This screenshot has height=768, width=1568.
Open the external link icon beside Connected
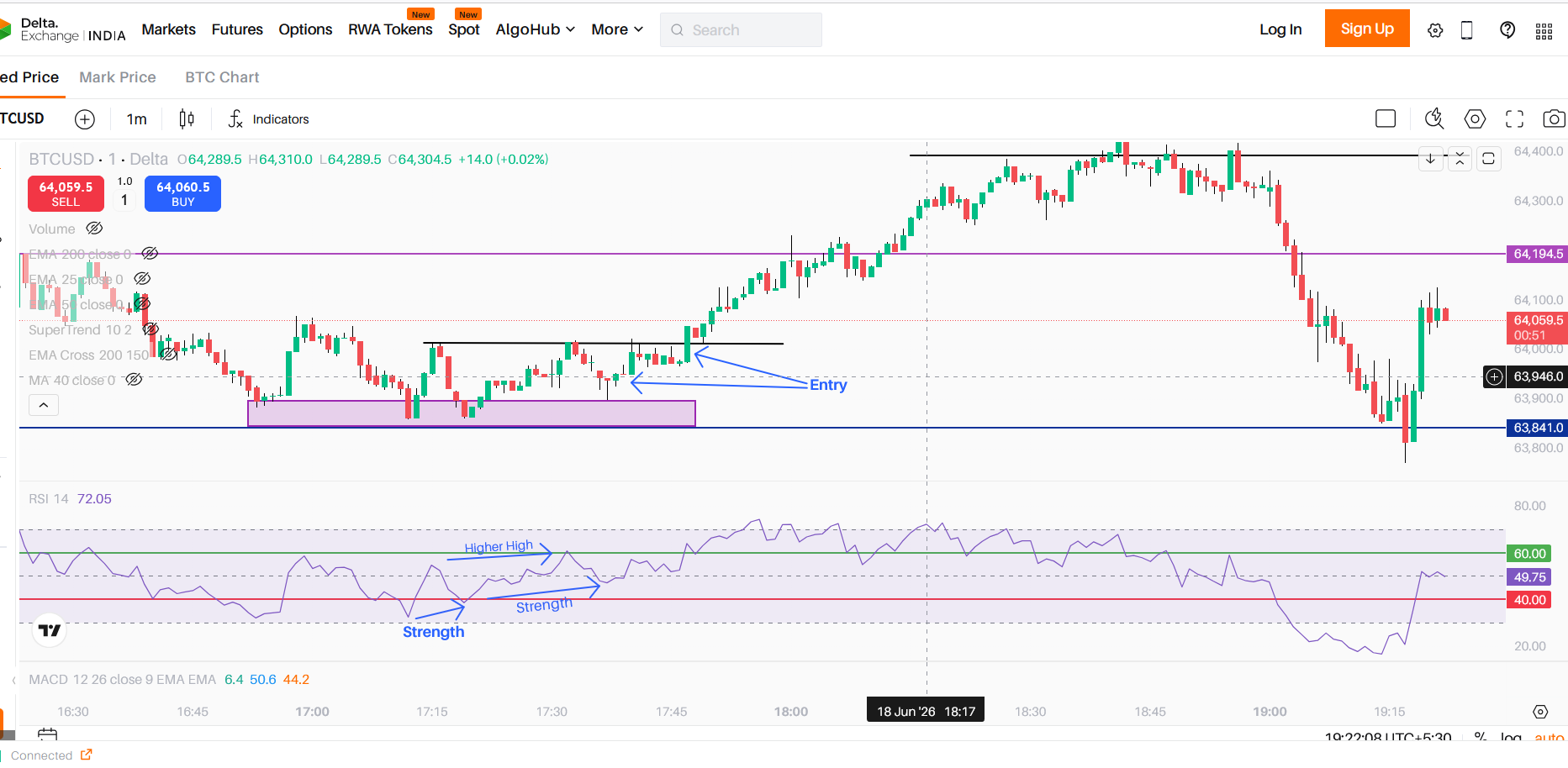(x=86, y=755)
